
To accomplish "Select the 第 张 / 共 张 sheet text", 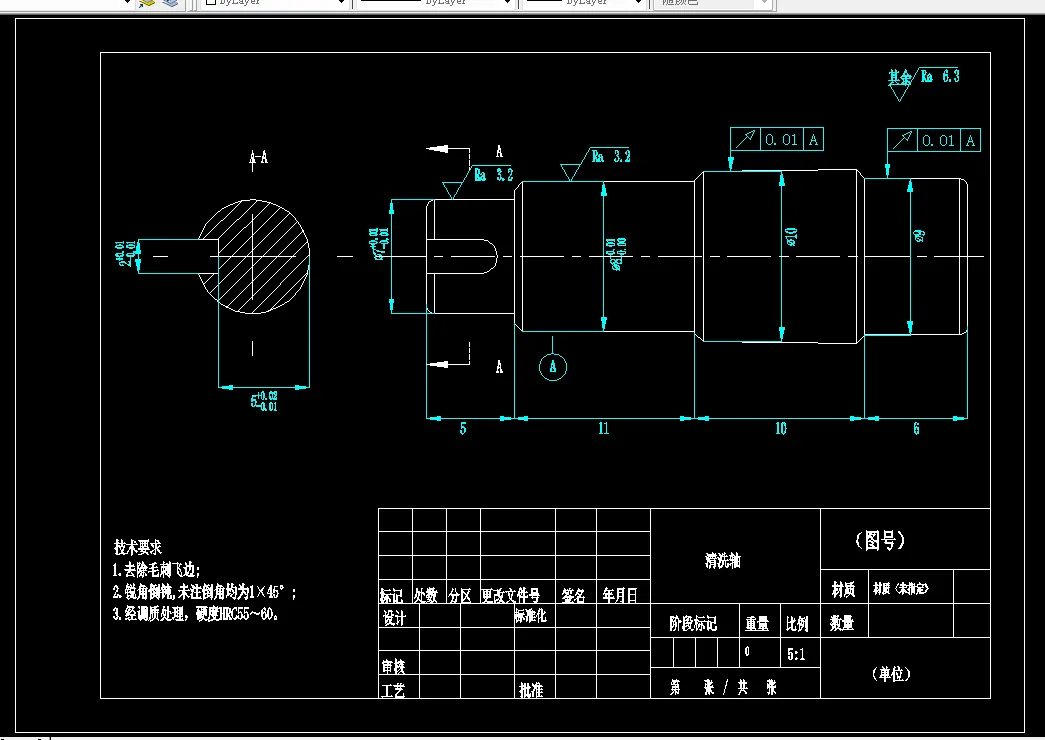I will (723, 687).
